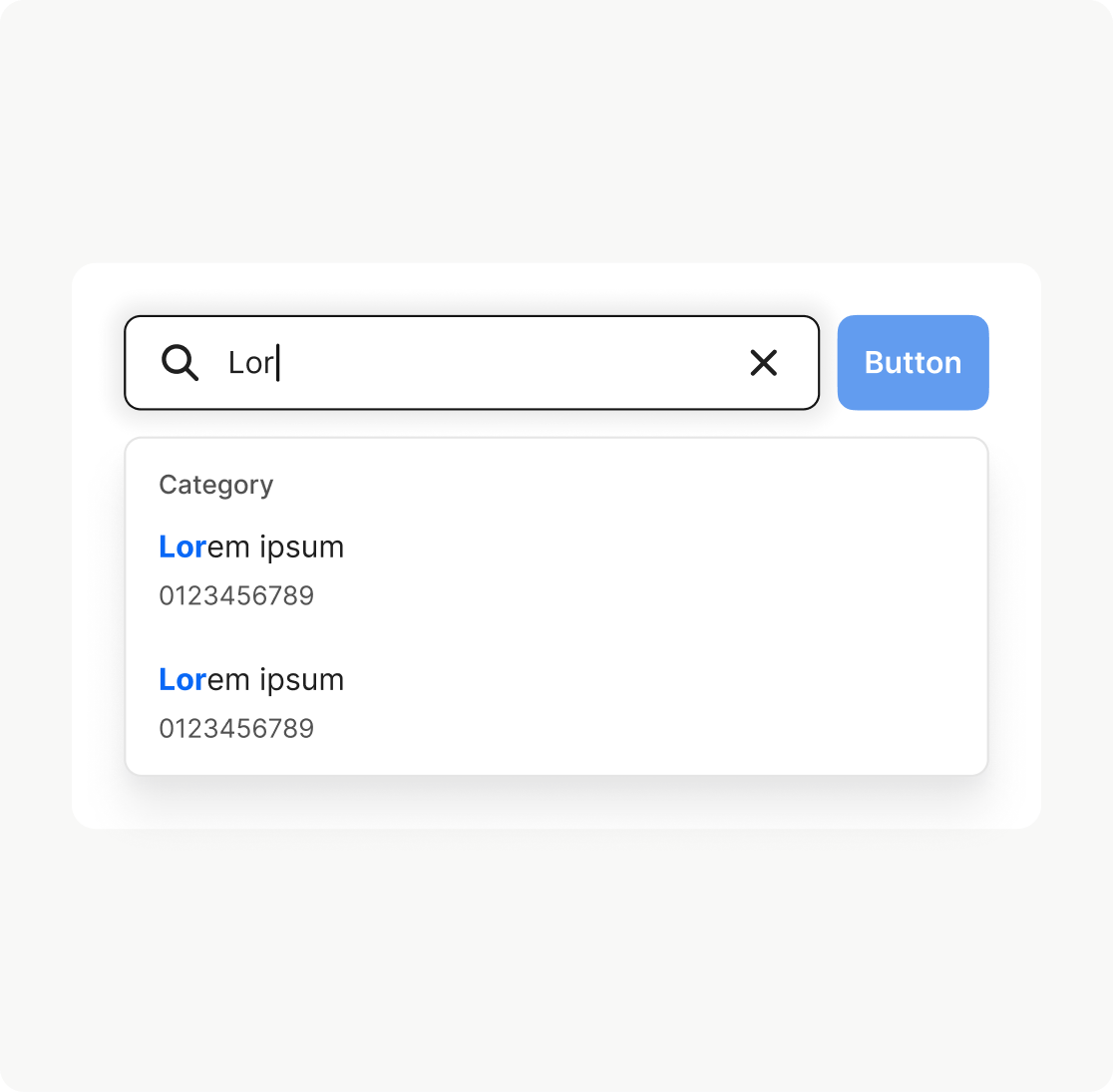Select the first Lorem ipsum suggestion
The height and width of the screenshot is (1092, 1113).
pyautogui.click(x=251, y=547)
